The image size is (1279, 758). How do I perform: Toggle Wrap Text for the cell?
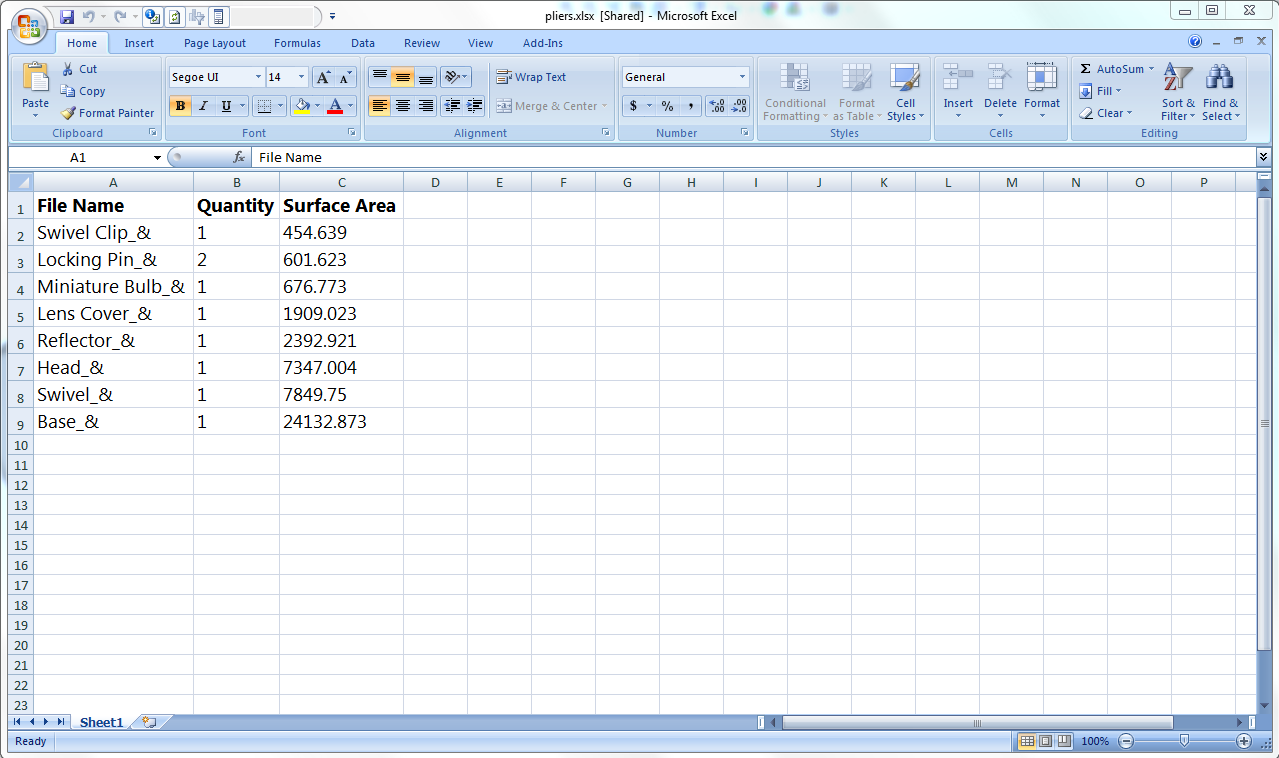click(531, 77)
